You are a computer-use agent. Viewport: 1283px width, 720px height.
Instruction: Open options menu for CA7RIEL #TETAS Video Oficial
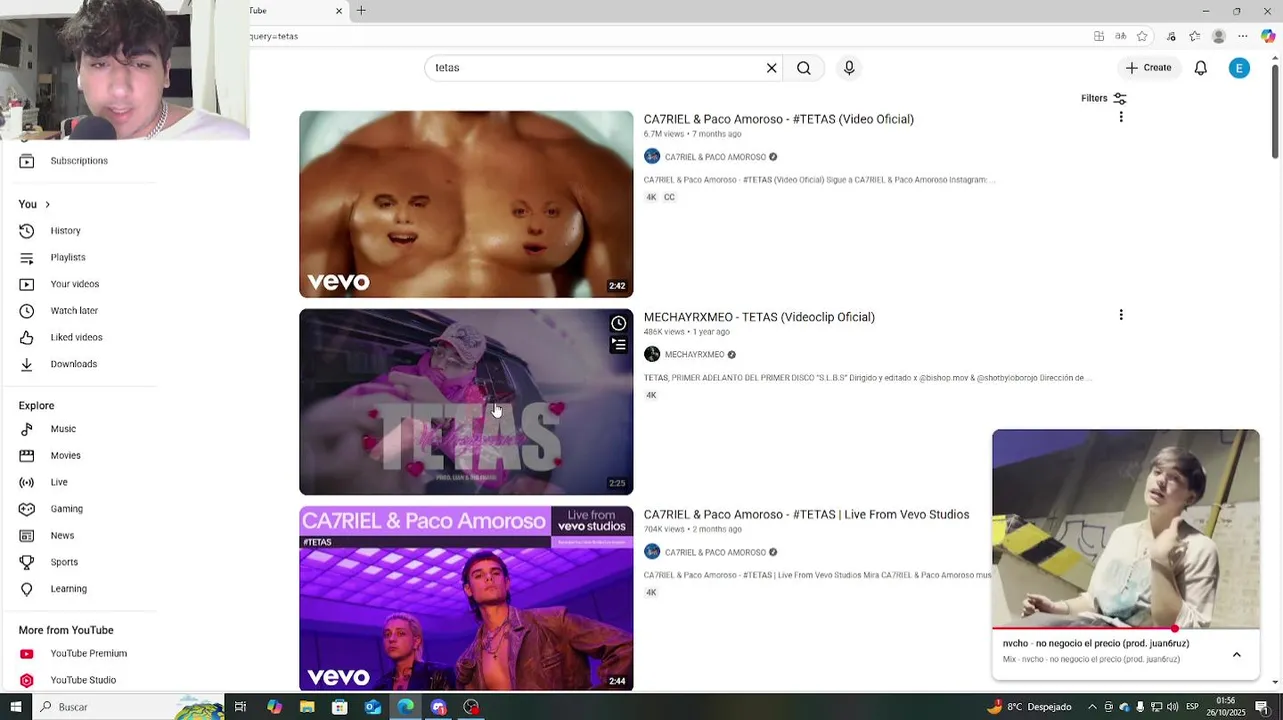click(1121, 117)
